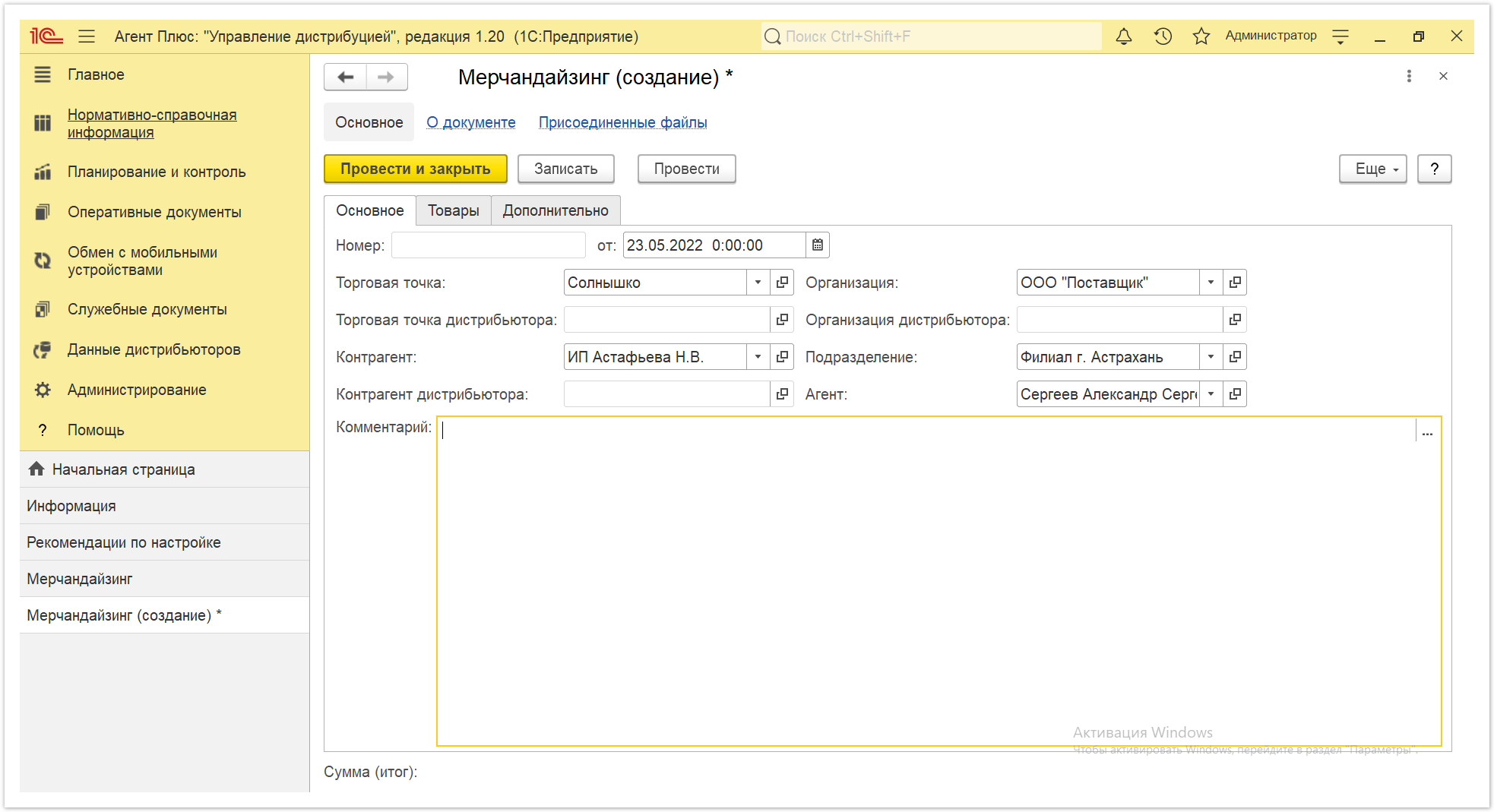Open Торговая точка Солнышко record
Image resolution: width=1494 pixels, height=812 pixels.
pyautogui.click(x=782, y=282)
